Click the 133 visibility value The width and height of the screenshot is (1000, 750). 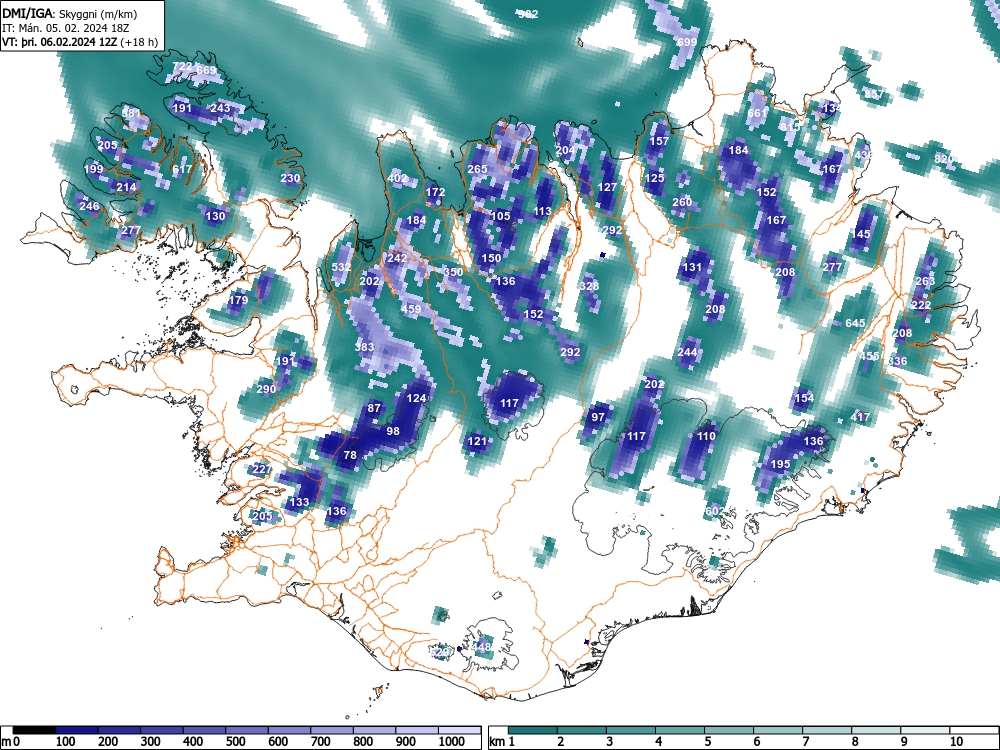tap(299, 502)
